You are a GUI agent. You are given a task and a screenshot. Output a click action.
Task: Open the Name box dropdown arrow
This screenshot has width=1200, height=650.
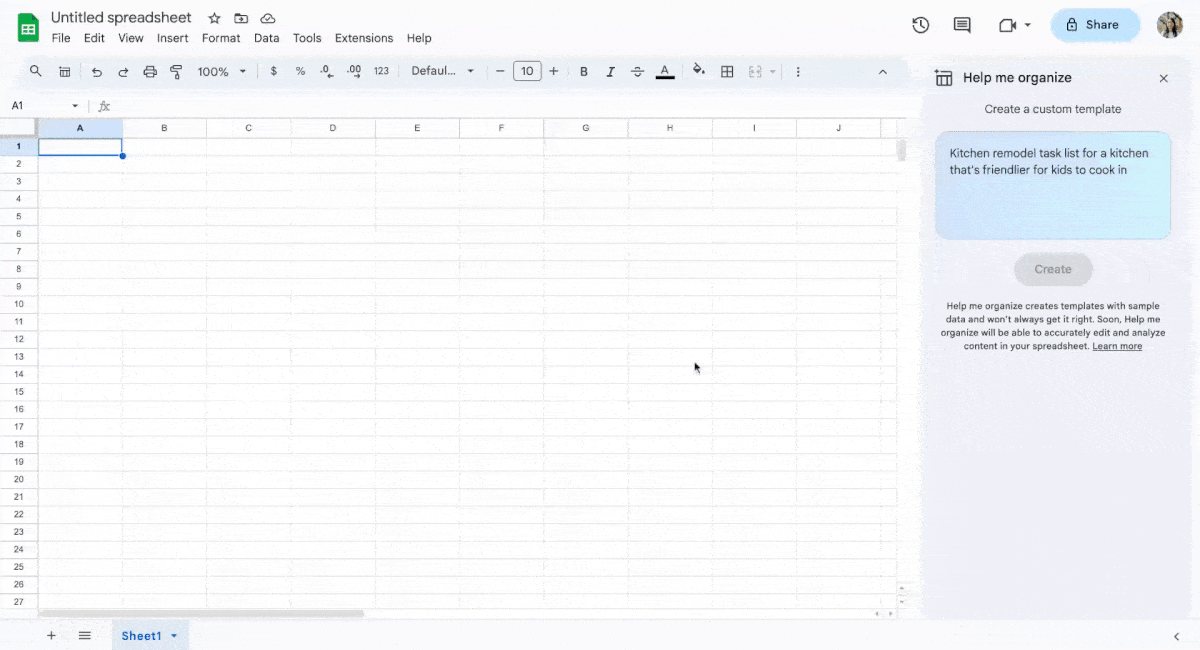point(75,106)
